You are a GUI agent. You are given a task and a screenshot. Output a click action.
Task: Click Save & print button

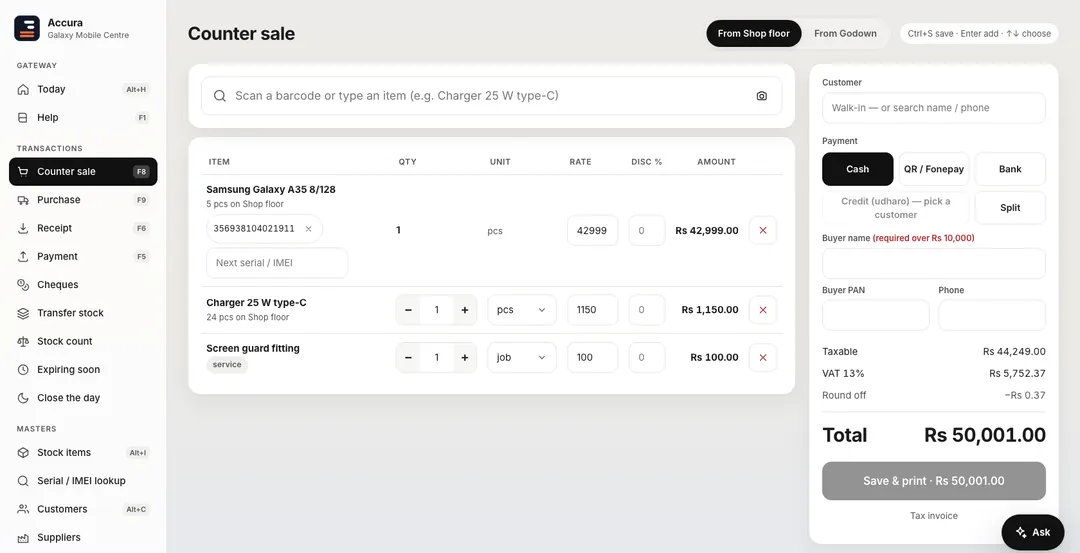pyautogui.click(x=933, y=481)
